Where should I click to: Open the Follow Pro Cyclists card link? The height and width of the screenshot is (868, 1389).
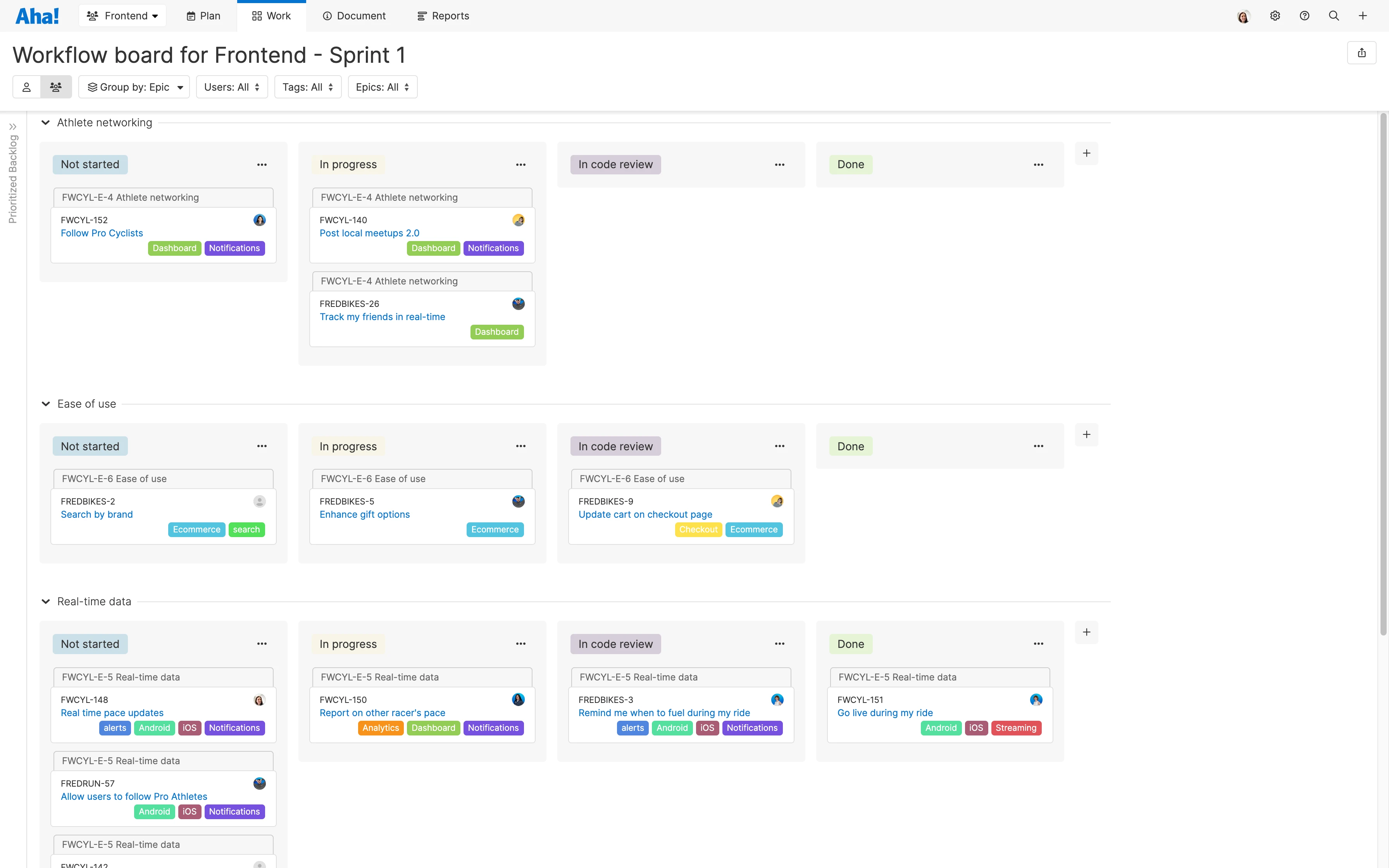coord(102,233)
